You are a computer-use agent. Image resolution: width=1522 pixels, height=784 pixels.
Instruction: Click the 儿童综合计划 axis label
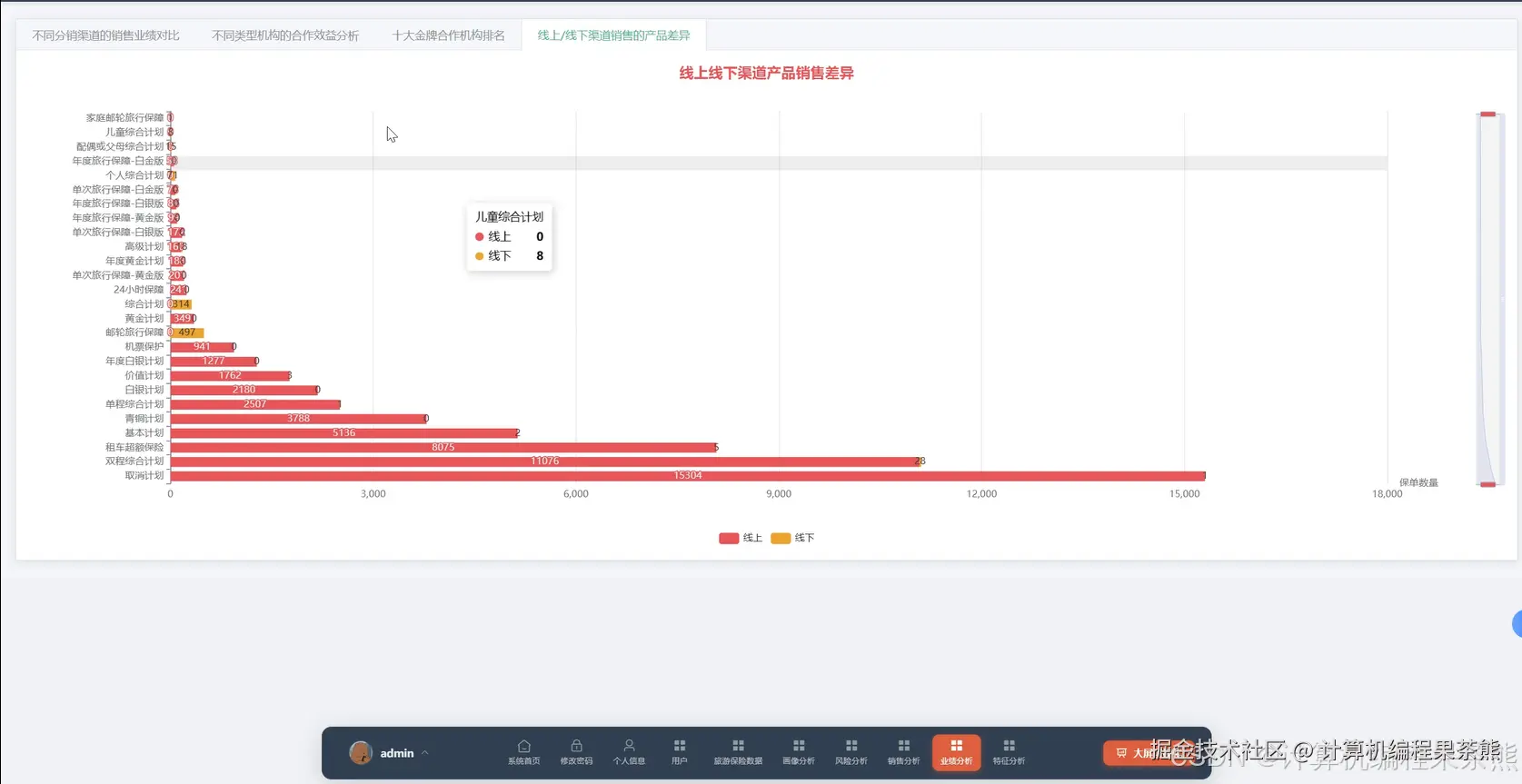pyautogui.click(x=134, y=132)
